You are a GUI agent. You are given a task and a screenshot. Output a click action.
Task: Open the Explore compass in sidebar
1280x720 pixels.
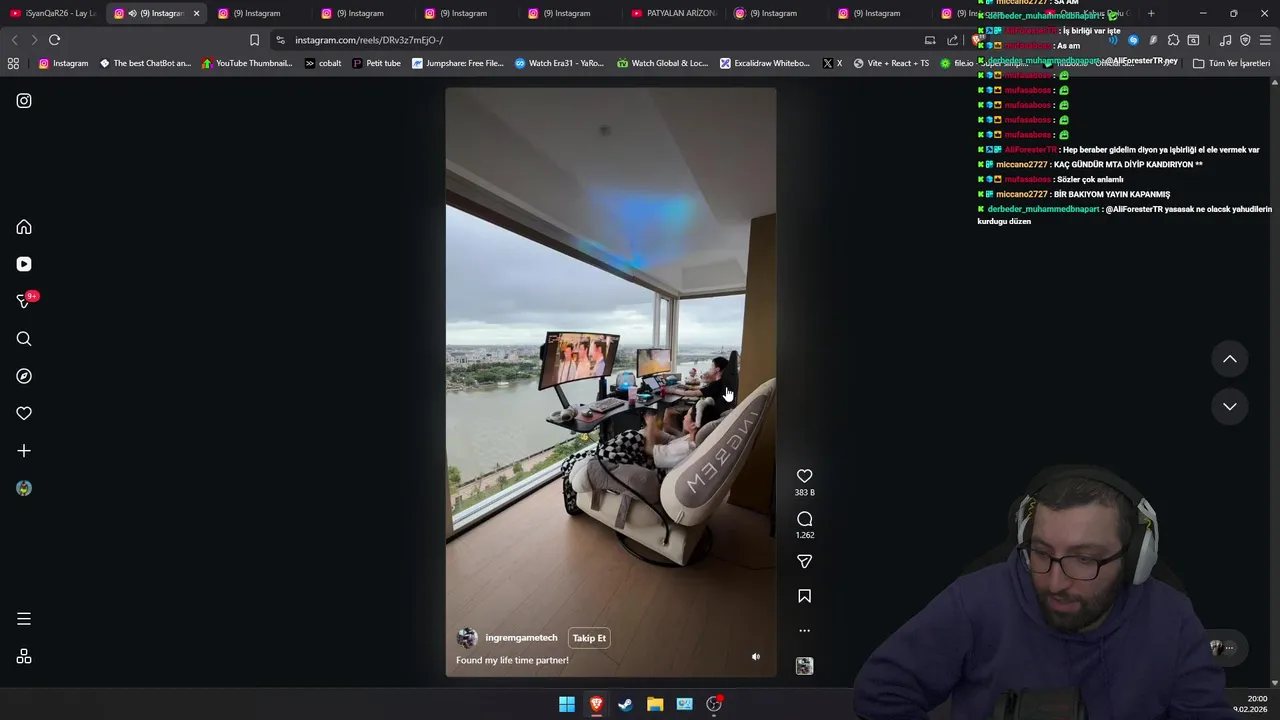point(24,376)
